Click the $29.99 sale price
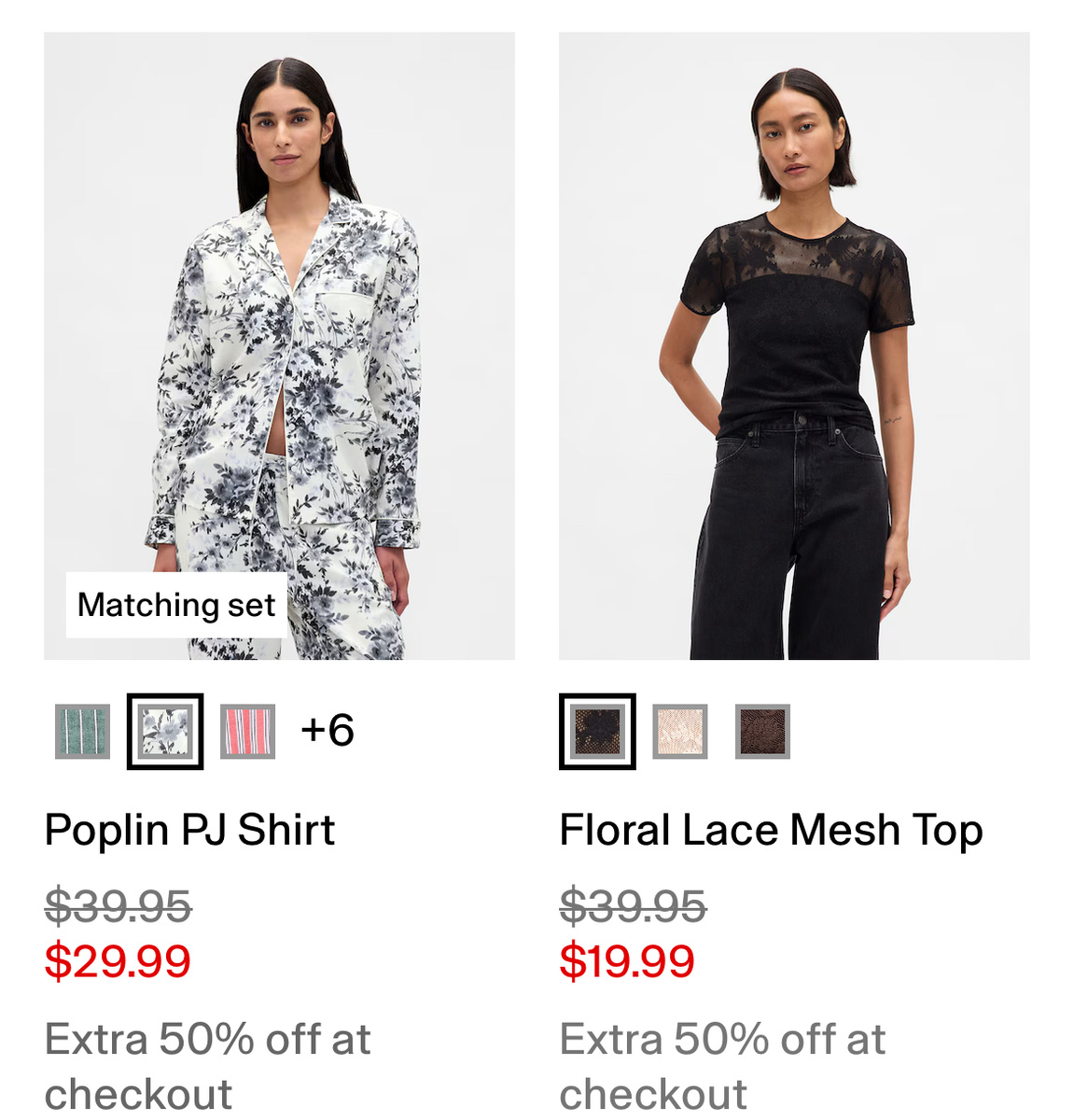This screenshot has height=1120, width=1074. pyautogui.click(x=118, y=961)
